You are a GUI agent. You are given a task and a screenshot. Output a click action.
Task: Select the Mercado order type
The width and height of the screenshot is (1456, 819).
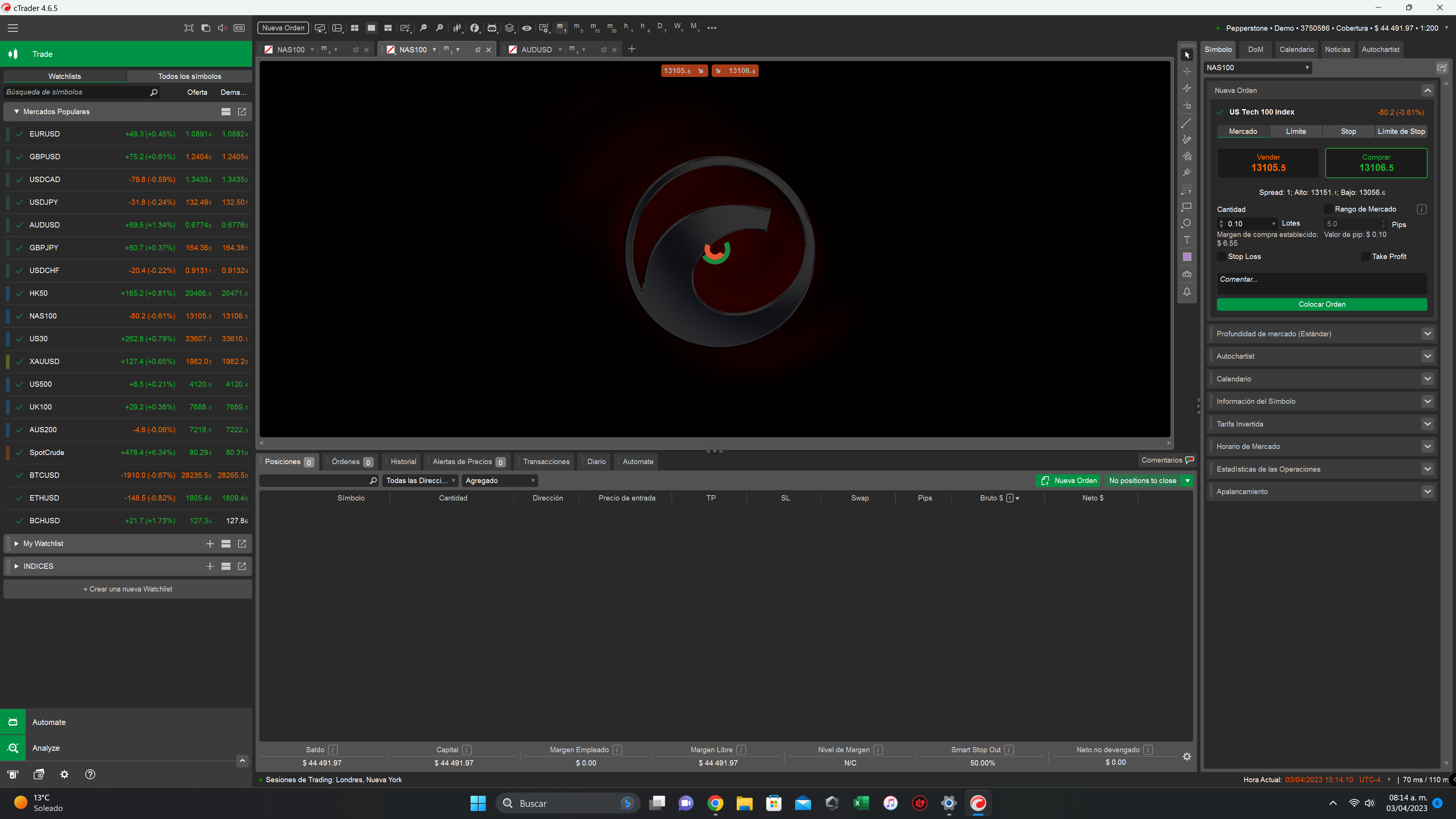click(x=1243, y=131)
